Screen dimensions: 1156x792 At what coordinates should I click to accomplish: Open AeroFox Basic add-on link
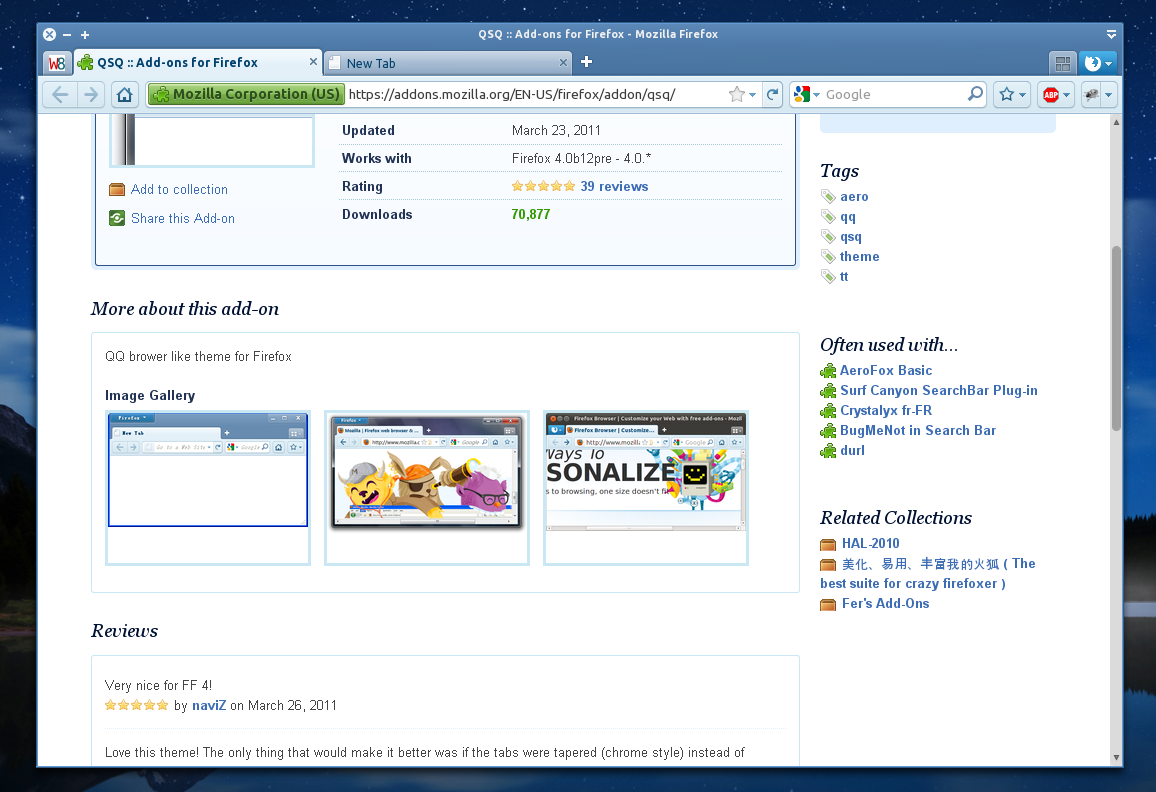point(885,370)
